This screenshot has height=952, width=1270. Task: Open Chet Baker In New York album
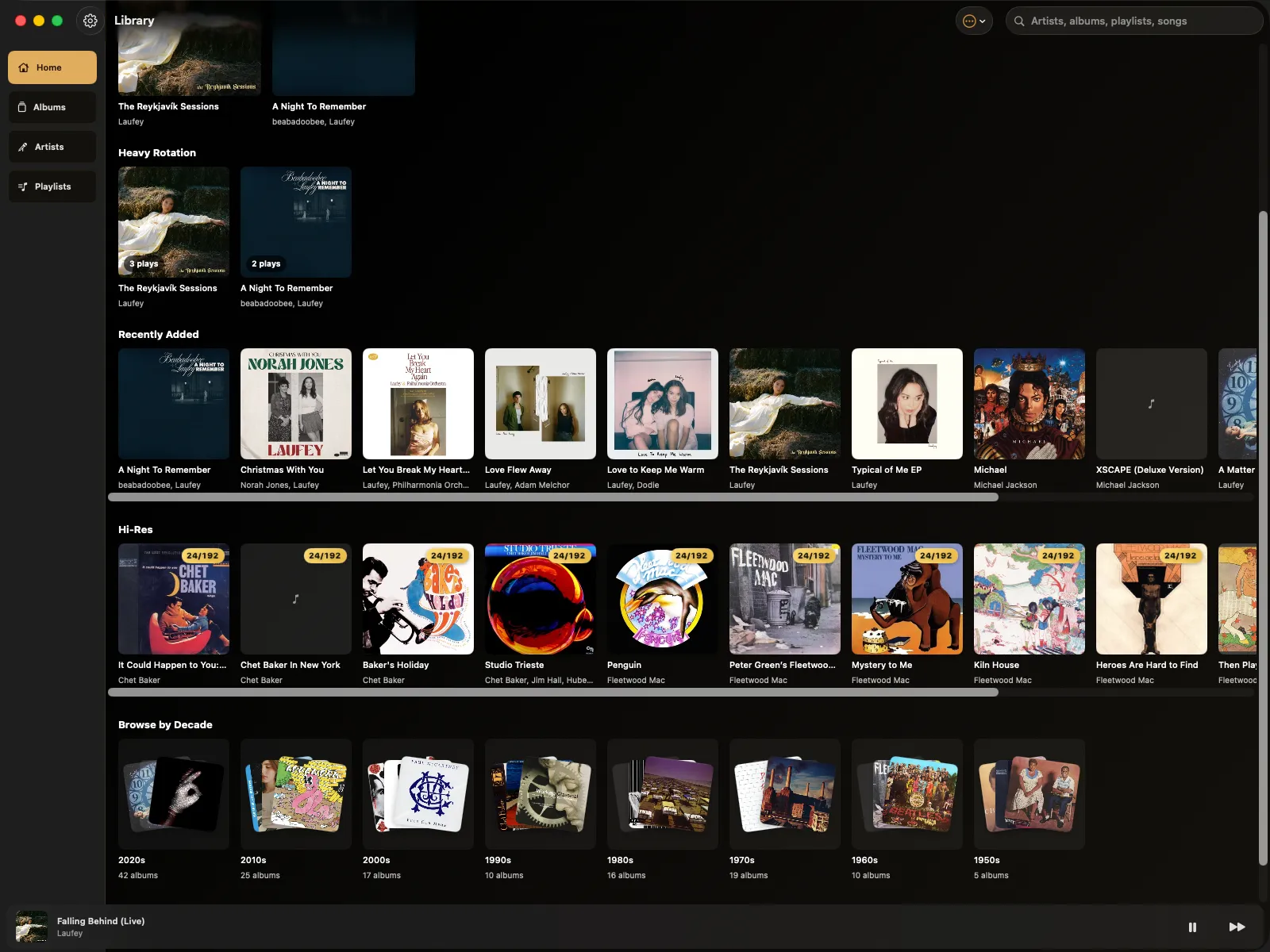tap(296, 599)
